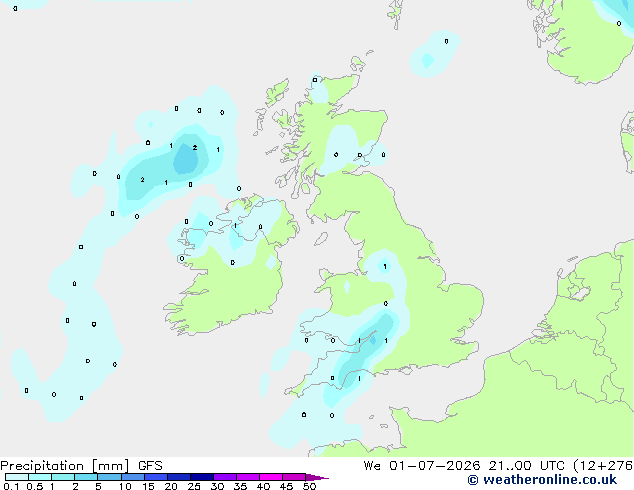This screenshot has height=490, width=634.
Task: Click the 0.5–1 mm legend color swatch
Action: [x=40, y=477]
